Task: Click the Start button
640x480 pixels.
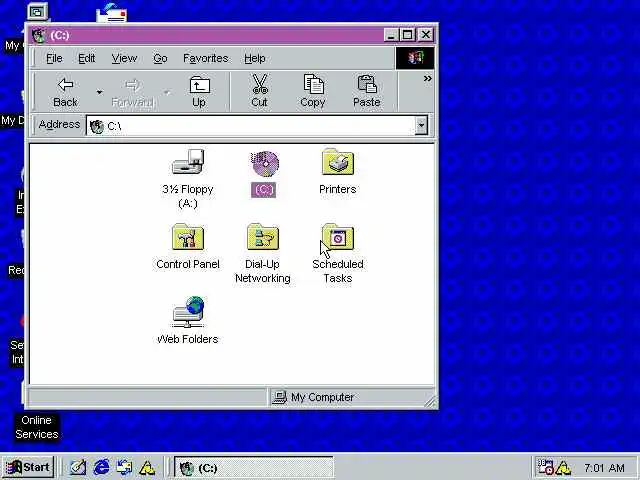Action: (x=28, y=467)
